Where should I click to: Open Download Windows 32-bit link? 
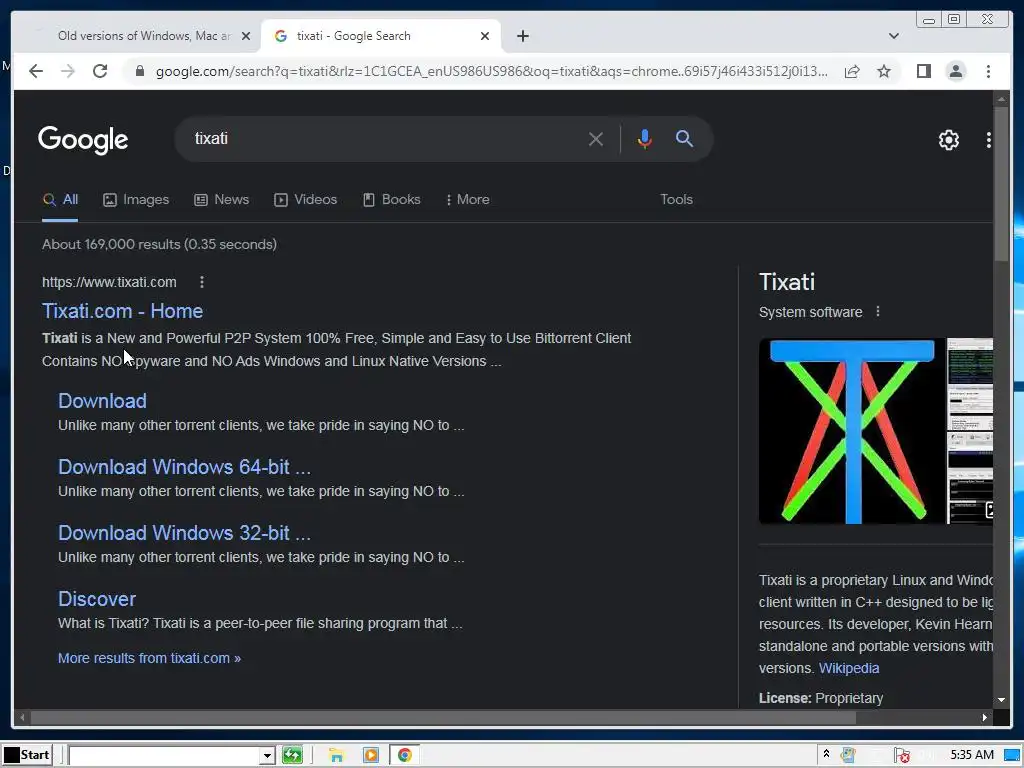click(x=184, y=533)
